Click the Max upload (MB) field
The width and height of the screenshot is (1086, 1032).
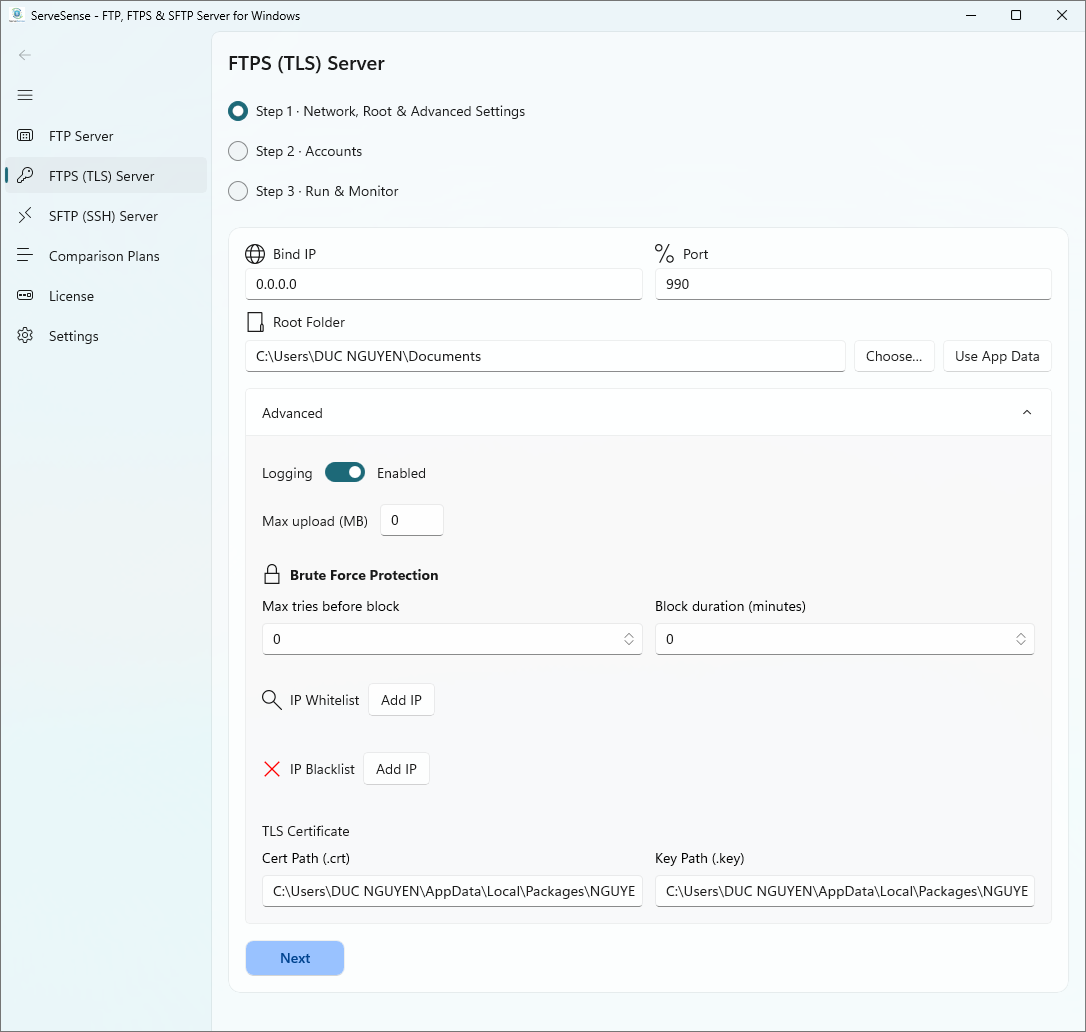coord(411,520)
